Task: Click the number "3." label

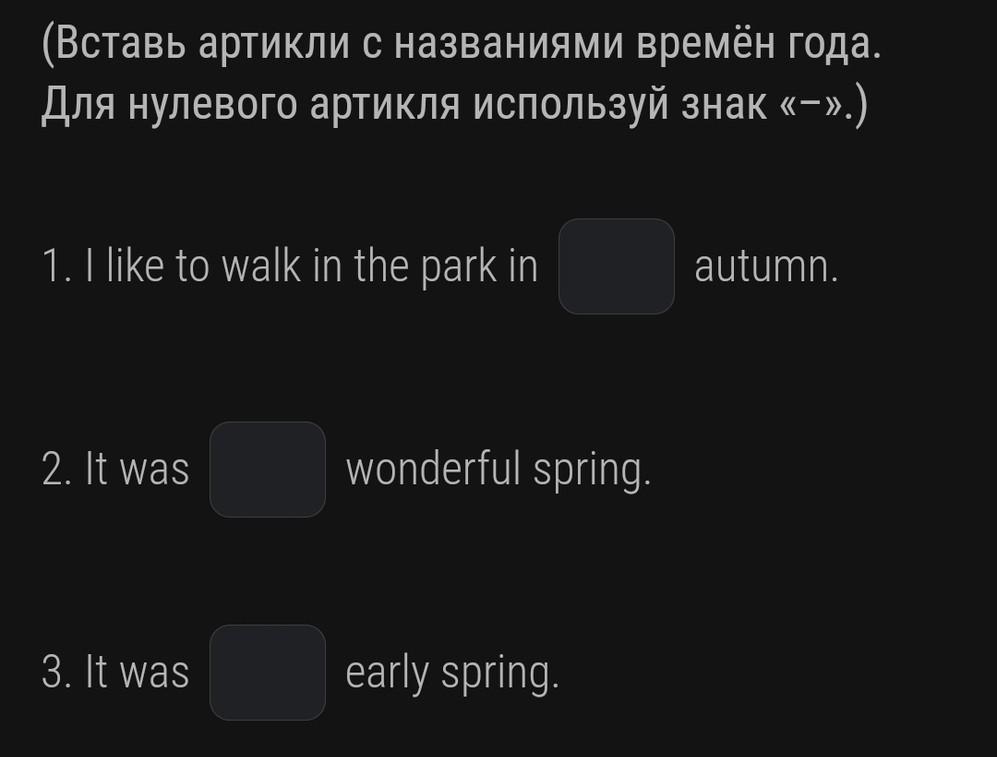Action: [x=56, y=673]
